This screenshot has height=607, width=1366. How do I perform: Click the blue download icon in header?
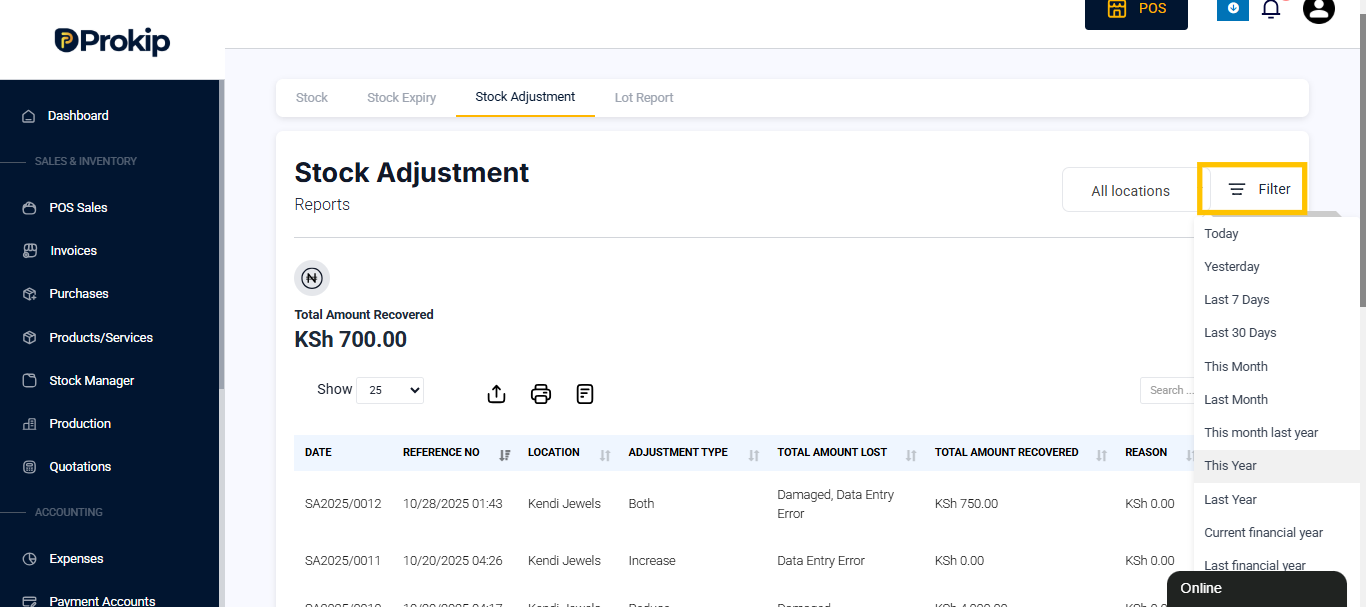click(1233, 8)
